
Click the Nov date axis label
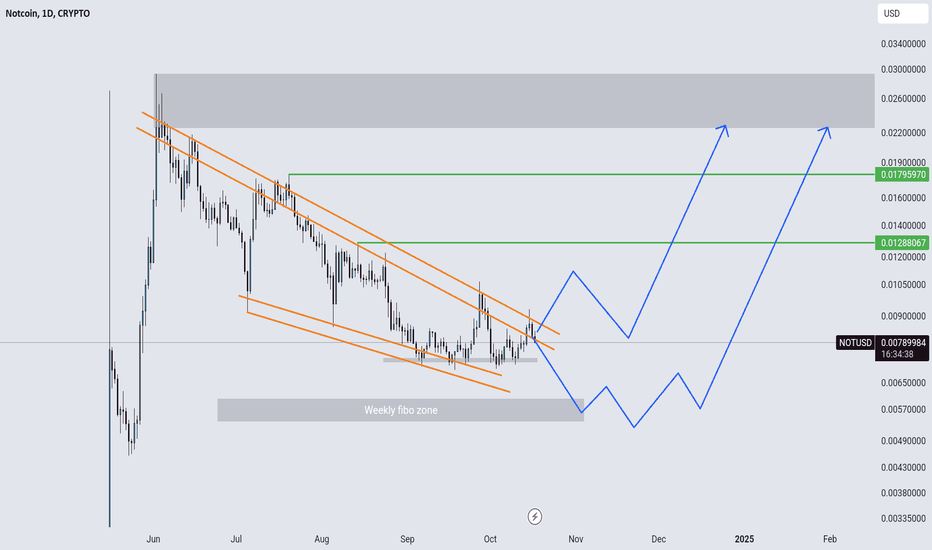[575, 539]
